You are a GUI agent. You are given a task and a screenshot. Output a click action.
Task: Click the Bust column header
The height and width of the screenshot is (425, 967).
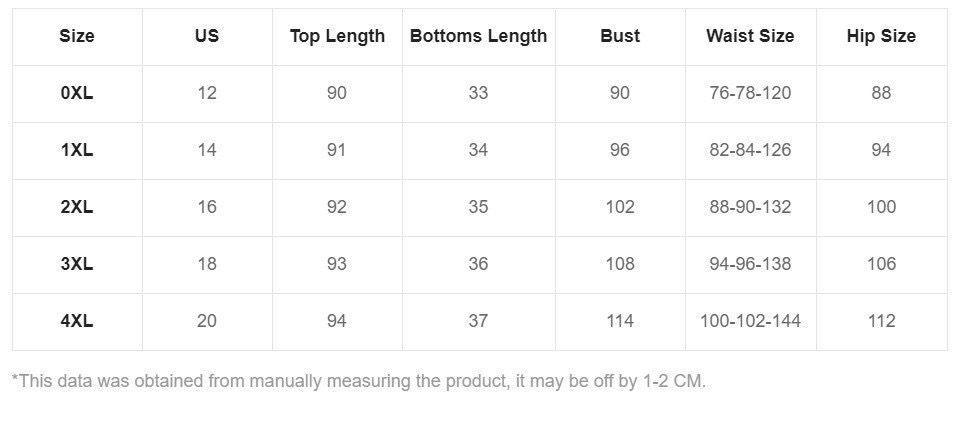[x=620, y=36]
